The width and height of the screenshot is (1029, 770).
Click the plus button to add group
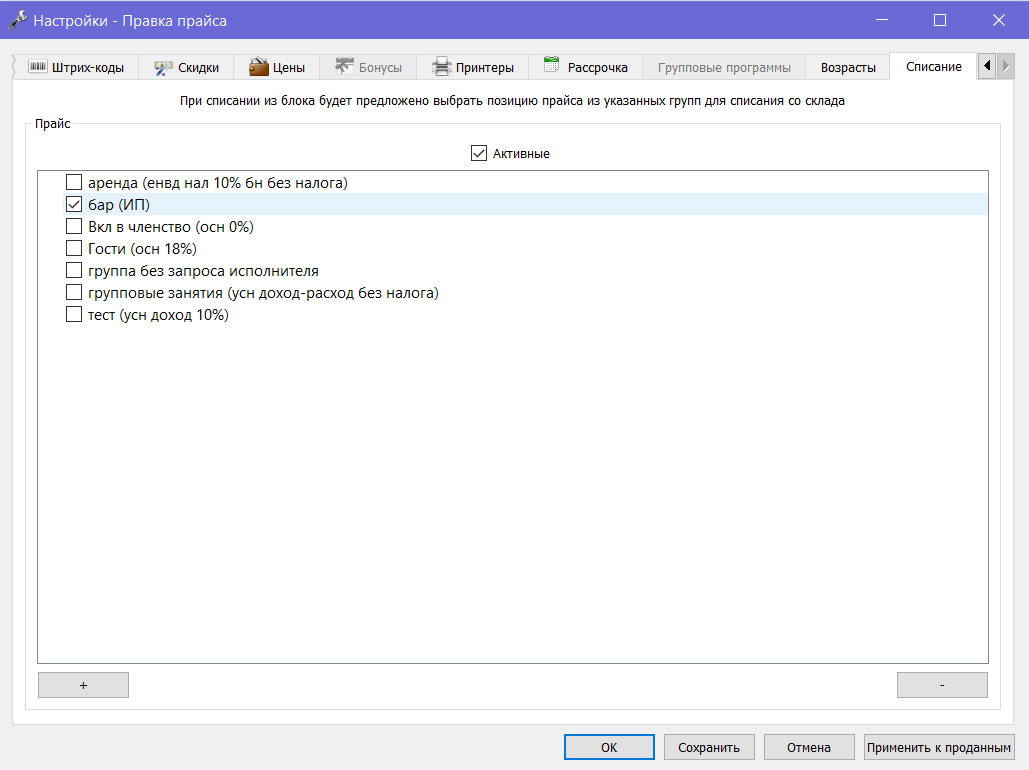[83, 685]
